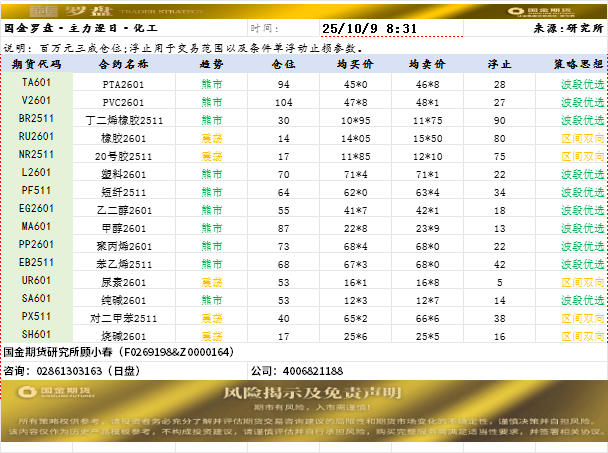Select the 纯碱2601 contract cell
608x453 pixels.
(x=124, y=300)
